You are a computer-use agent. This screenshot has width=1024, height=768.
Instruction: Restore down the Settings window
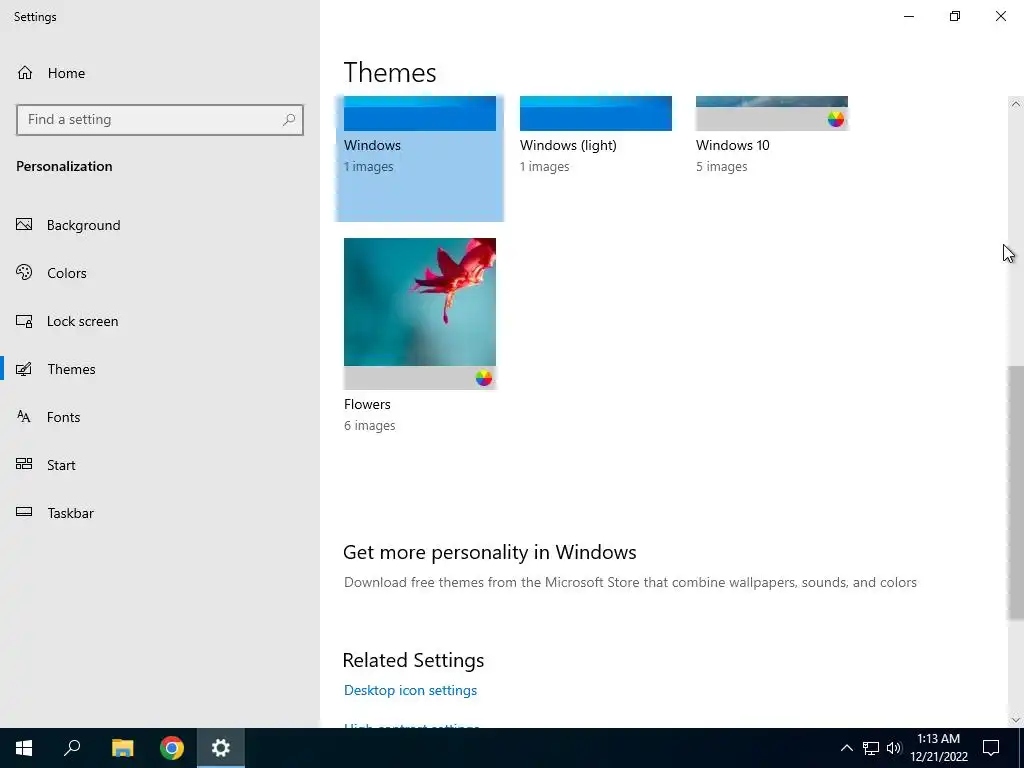(x=955, y=16)
